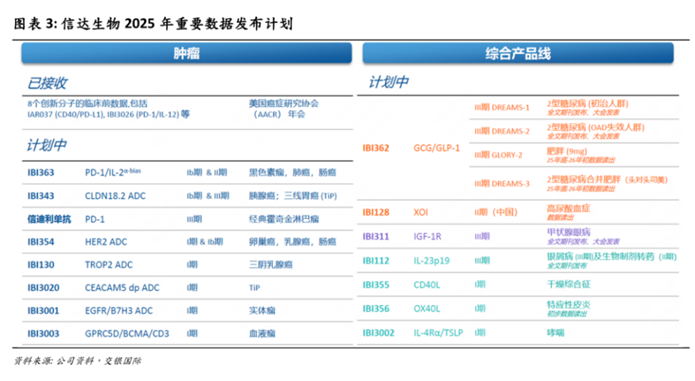This screenshot has width=695, height=381.
Task: Click the 肿瘤 blue header banner
Action: [x=187, y=53]
